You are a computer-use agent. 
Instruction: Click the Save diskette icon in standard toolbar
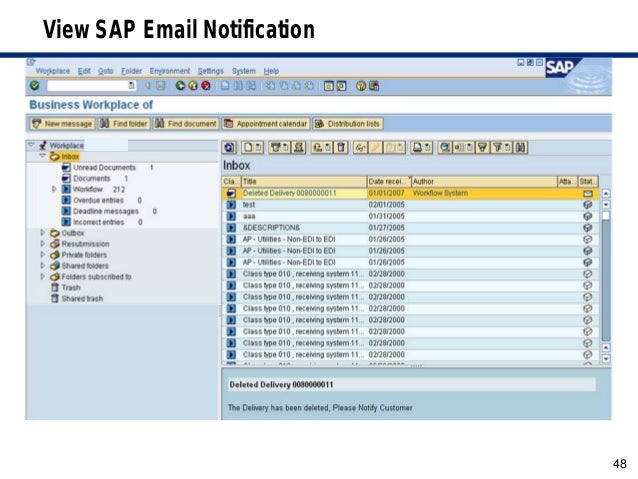click(x=161, y=85)
